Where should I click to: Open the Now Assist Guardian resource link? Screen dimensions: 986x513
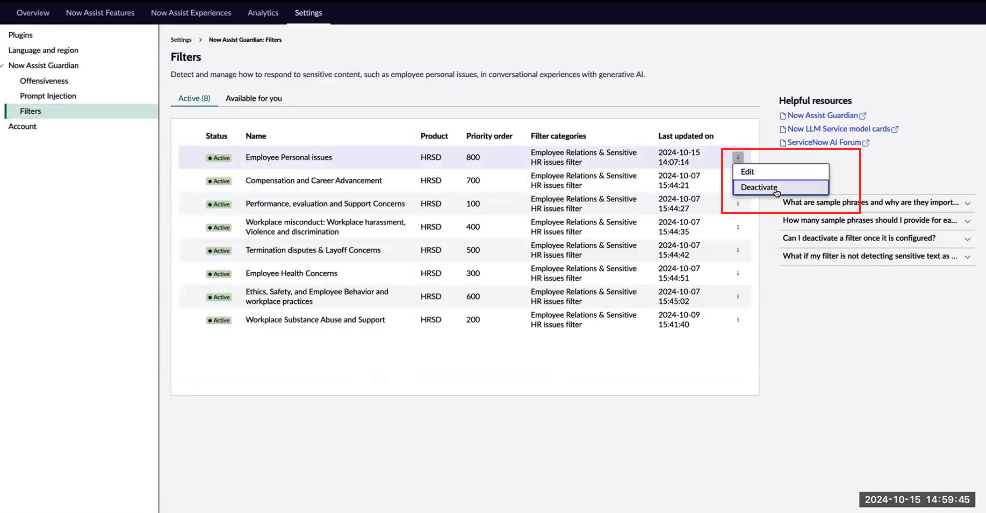tap(823, 116)
